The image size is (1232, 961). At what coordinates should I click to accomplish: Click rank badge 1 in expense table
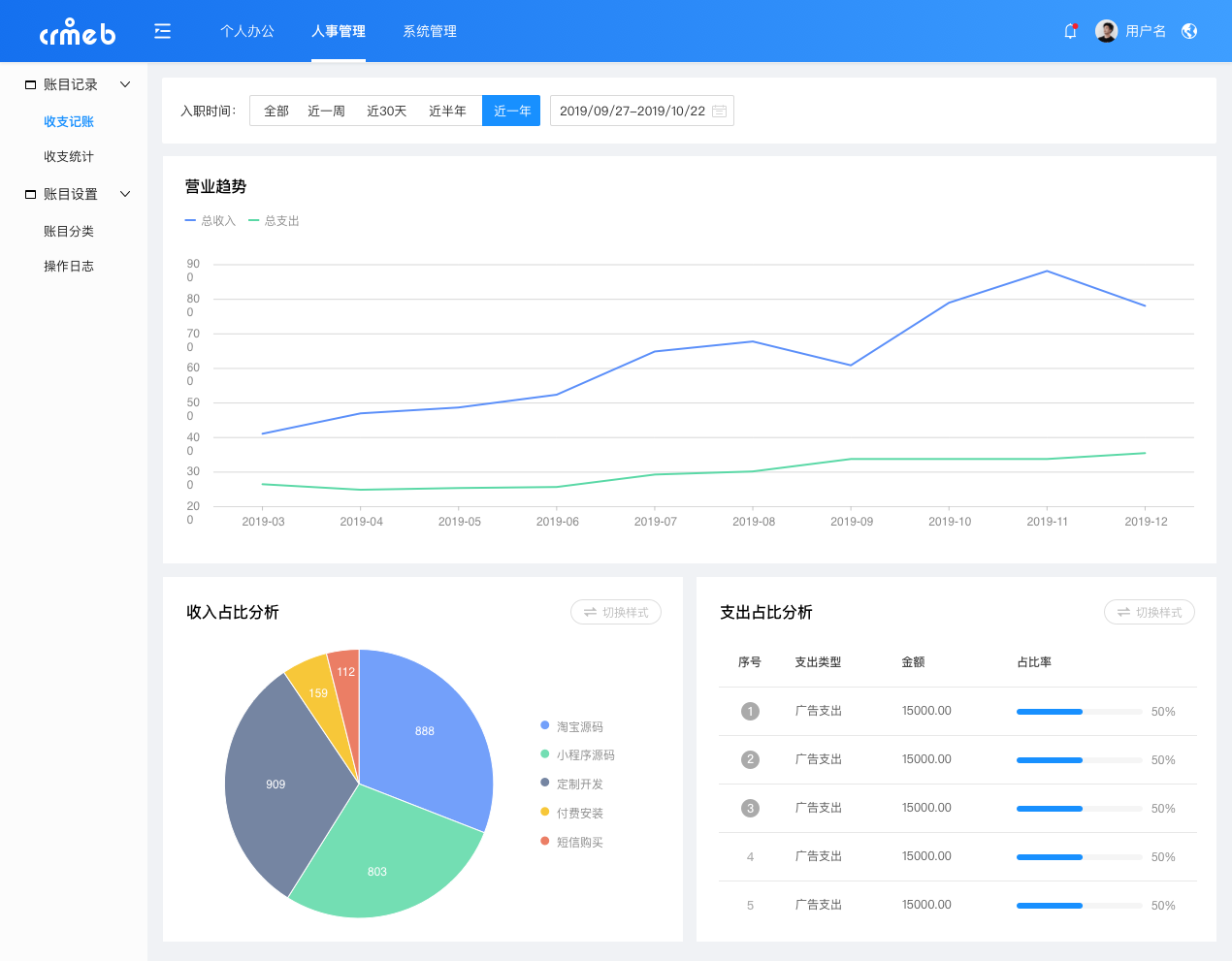pyautogui.click(x=750, y=712)
